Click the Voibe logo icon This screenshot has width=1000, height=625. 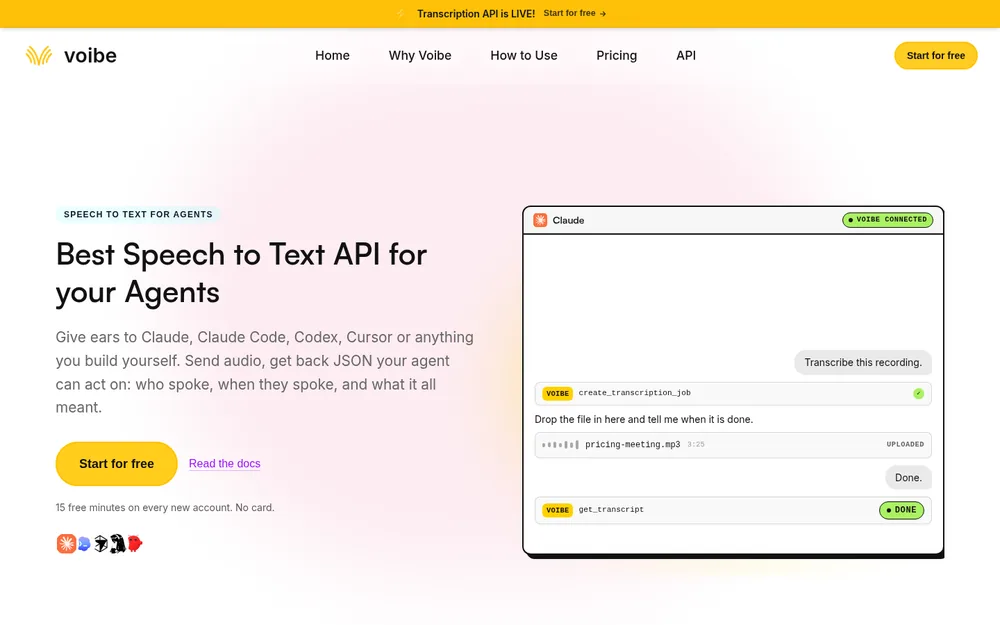(x=39, y=55)
